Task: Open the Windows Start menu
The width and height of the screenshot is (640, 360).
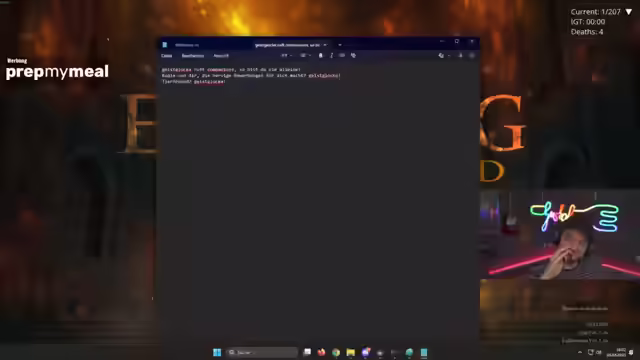Action: [217, 352]
